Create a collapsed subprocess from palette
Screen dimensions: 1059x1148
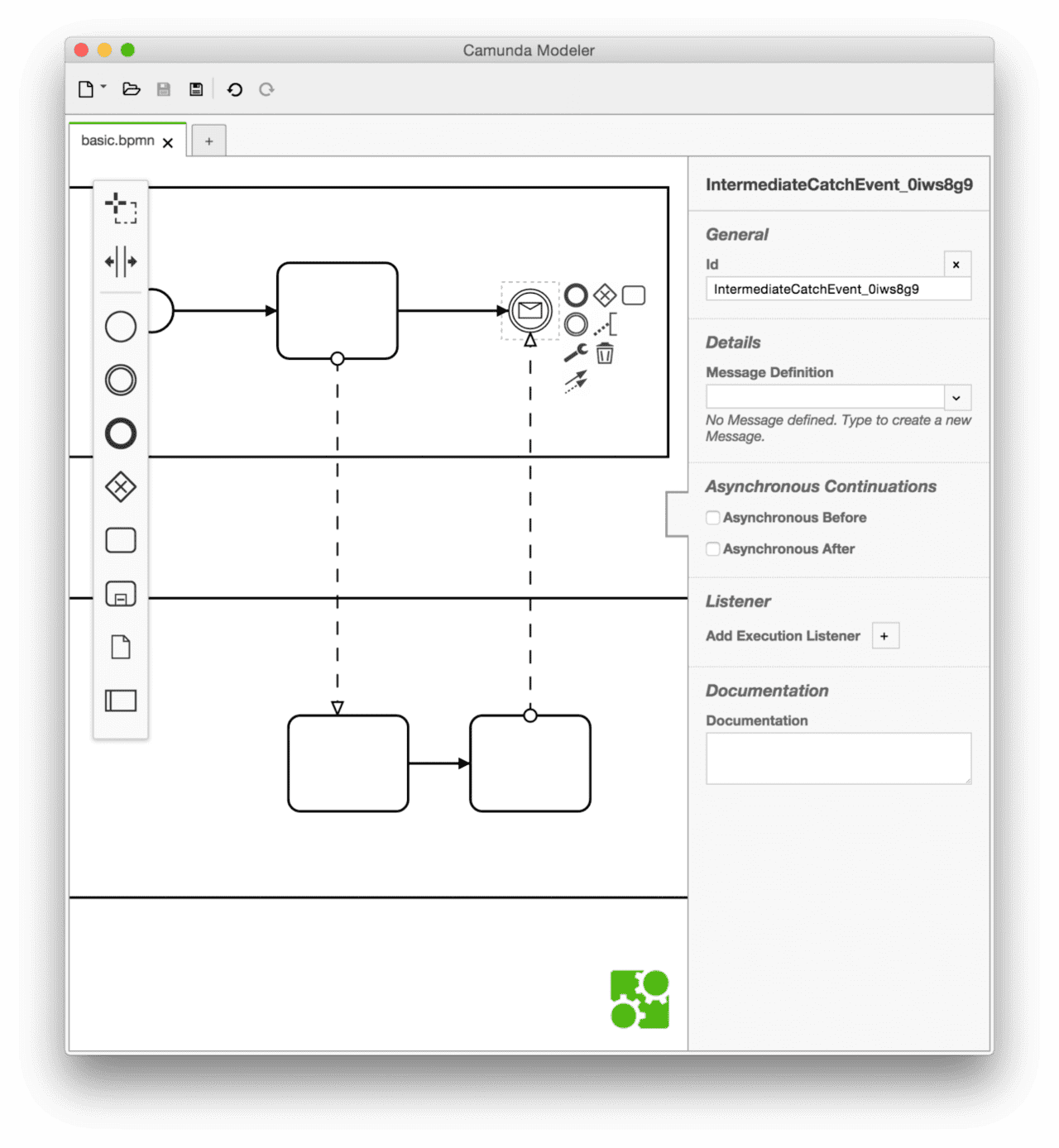click(x=121, y=594)
